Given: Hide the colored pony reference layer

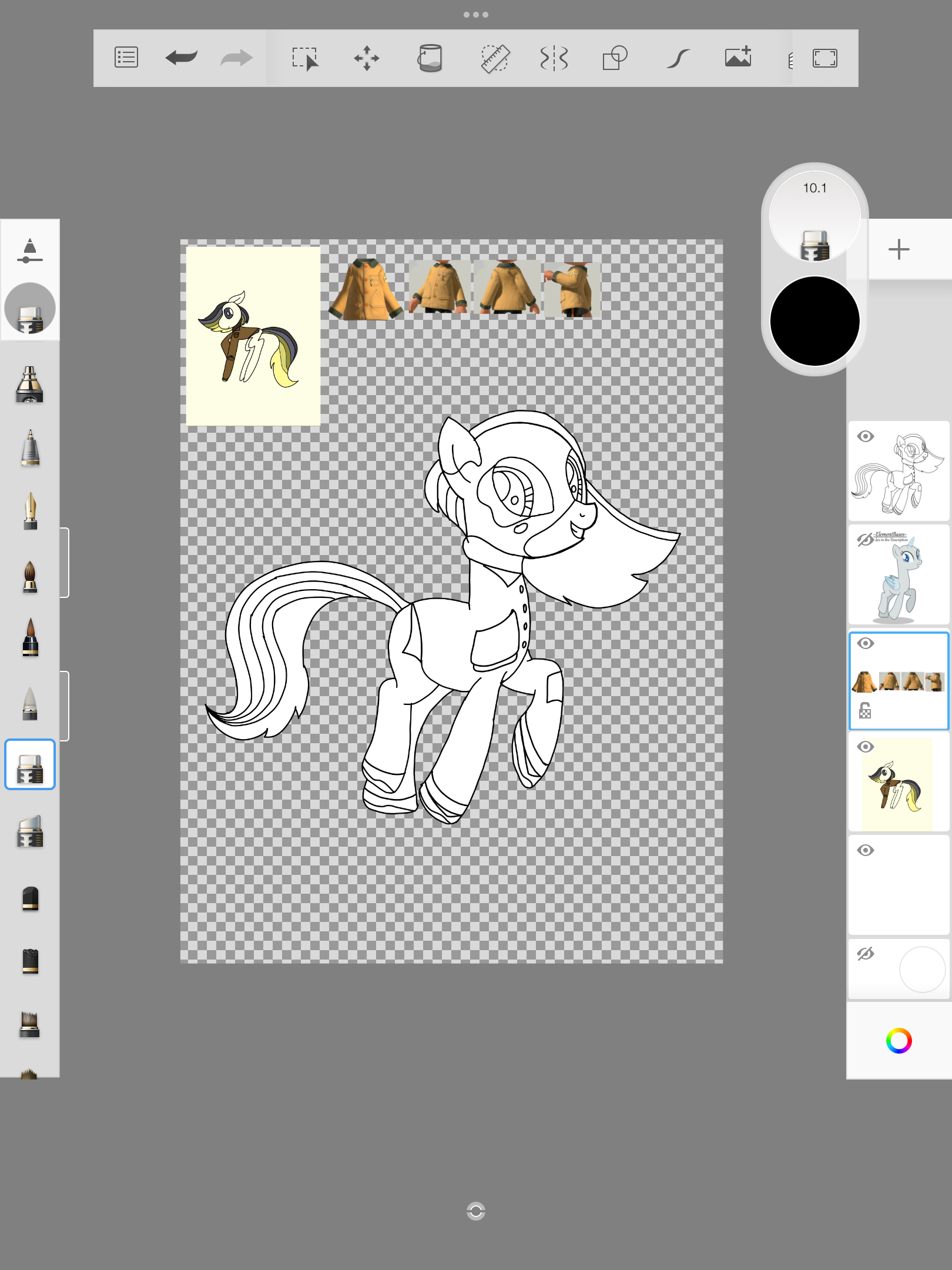Looking at the screenshot, I should click(866, 747).
